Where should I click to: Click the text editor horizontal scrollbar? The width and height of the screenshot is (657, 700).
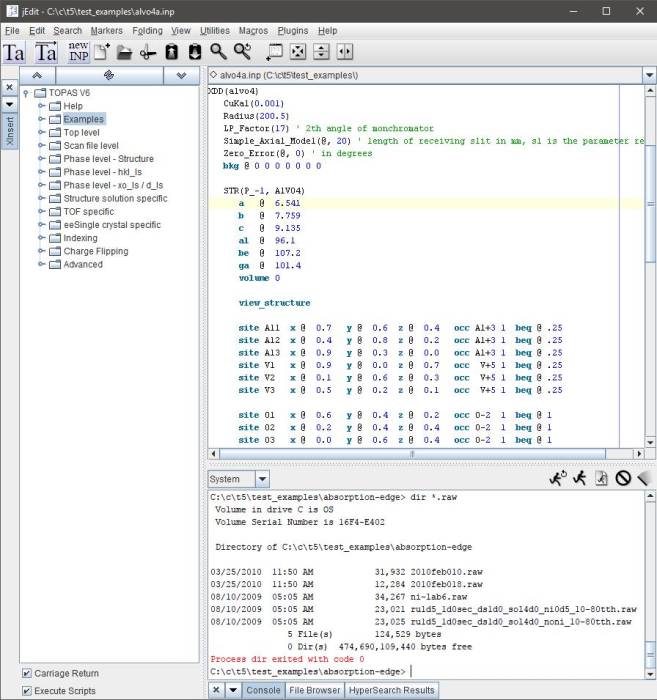point(420,454)
